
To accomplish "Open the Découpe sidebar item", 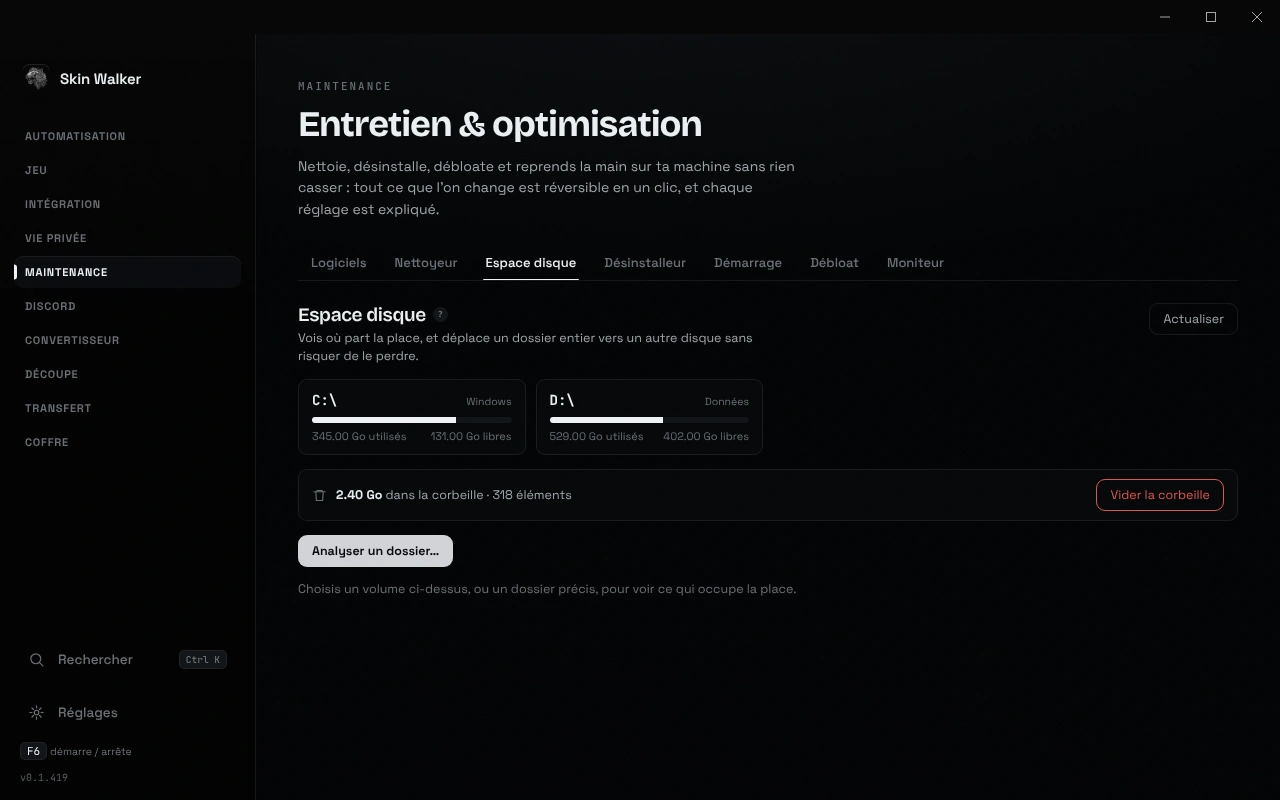I will (x=128, y=374).
